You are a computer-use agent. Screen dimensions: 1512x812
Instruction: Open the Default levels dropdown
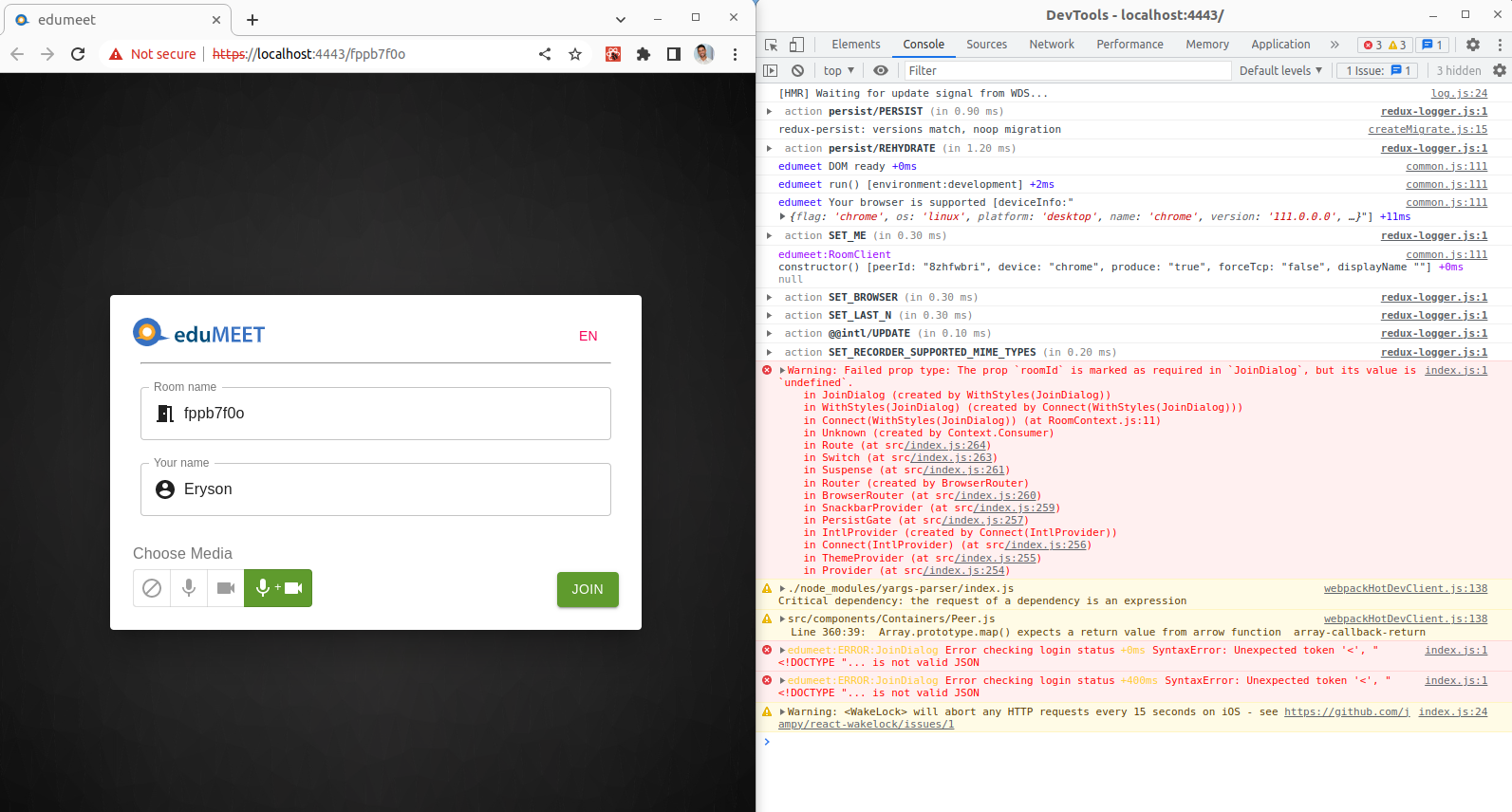(1280, 70)
